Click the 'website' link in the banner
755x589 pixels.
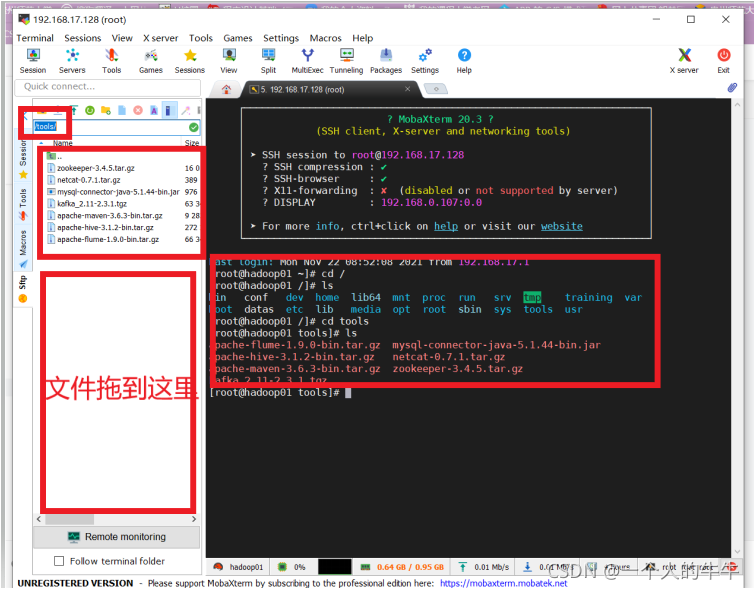(x=561, y=226)
